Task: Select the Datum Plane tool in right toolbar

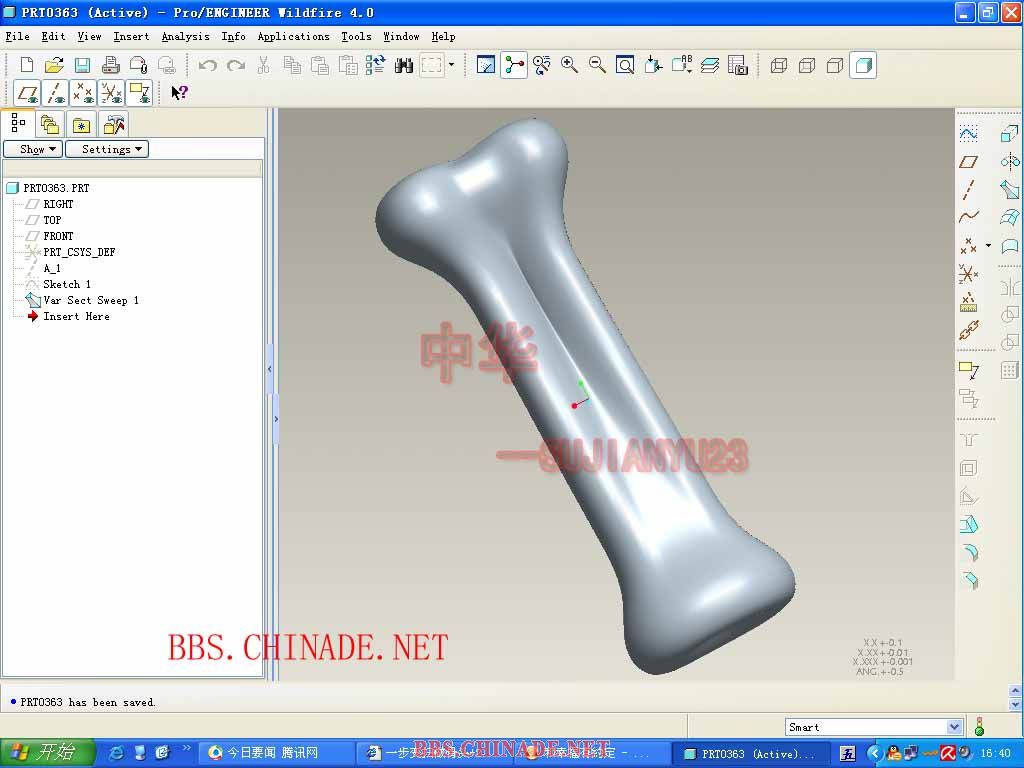Action: [x=968, y=162]
